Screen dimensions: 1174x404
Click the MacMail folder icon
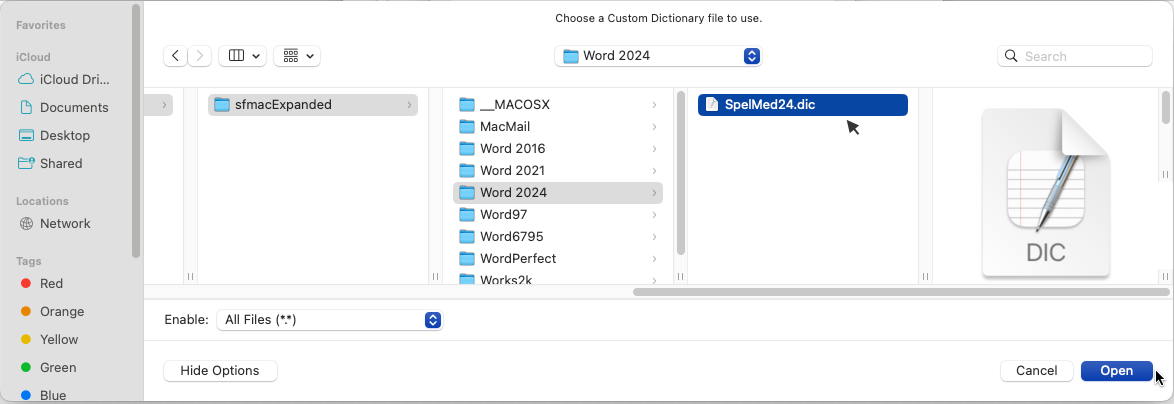pos(467,126)
